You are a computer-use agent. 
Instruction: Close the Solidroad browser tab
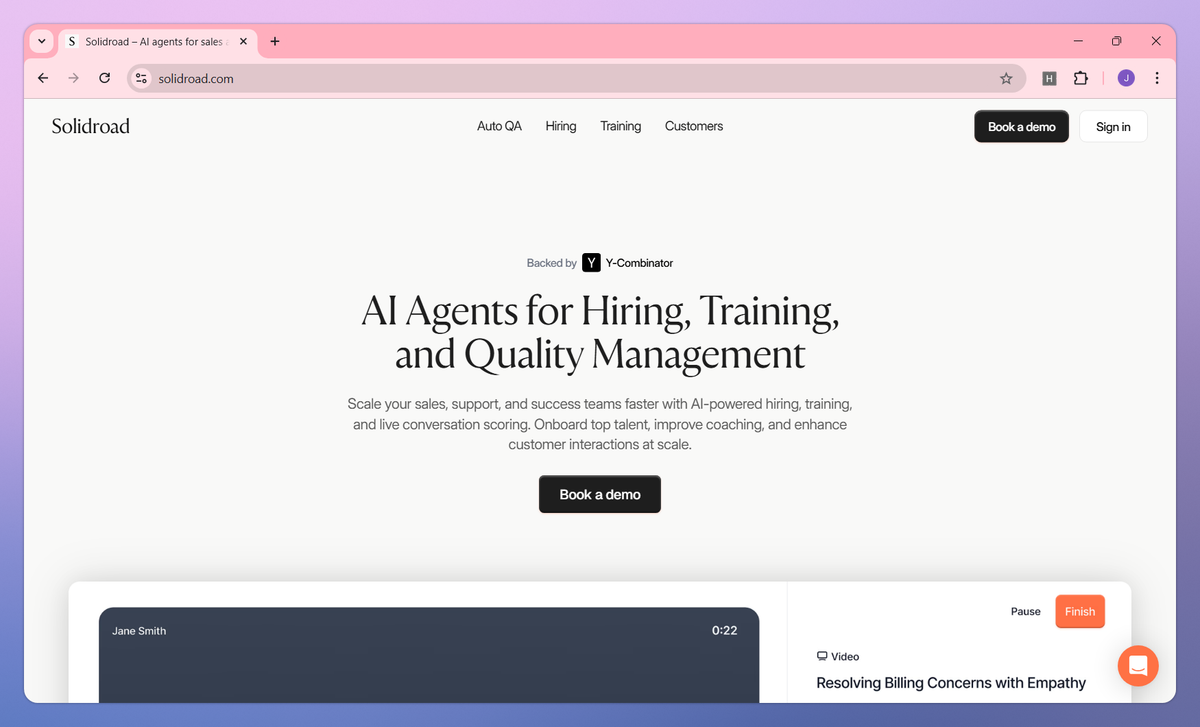tap(243, 42)
